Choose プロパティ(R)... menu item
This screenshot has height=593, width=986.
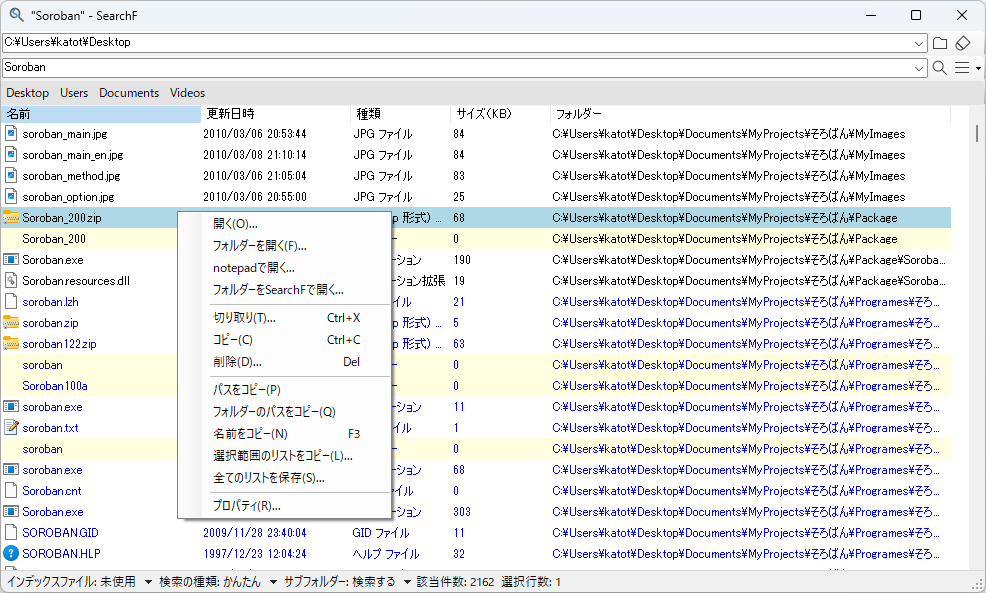284,506
